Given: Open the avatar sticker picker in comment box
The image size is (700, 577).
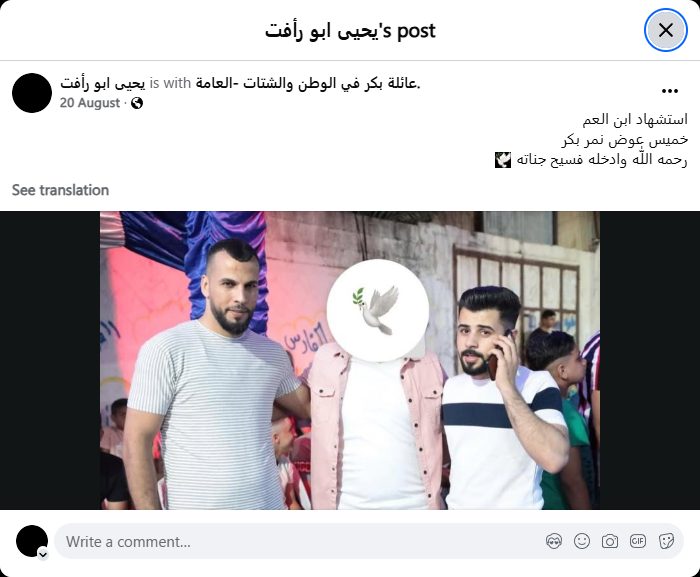Looking at the screenshot, I should click(554, 542).
